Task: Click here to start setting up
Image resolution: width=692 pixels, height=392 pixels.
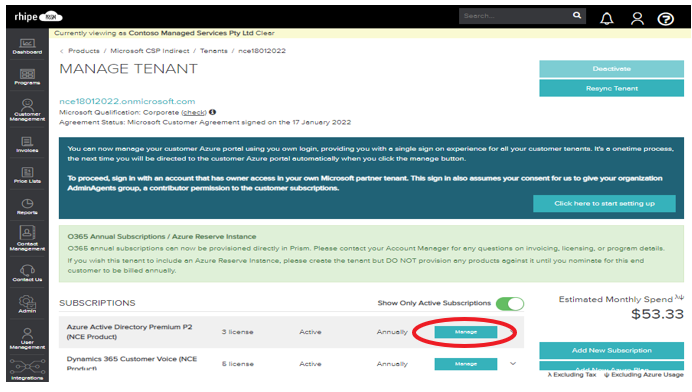Action: (604, 204)
